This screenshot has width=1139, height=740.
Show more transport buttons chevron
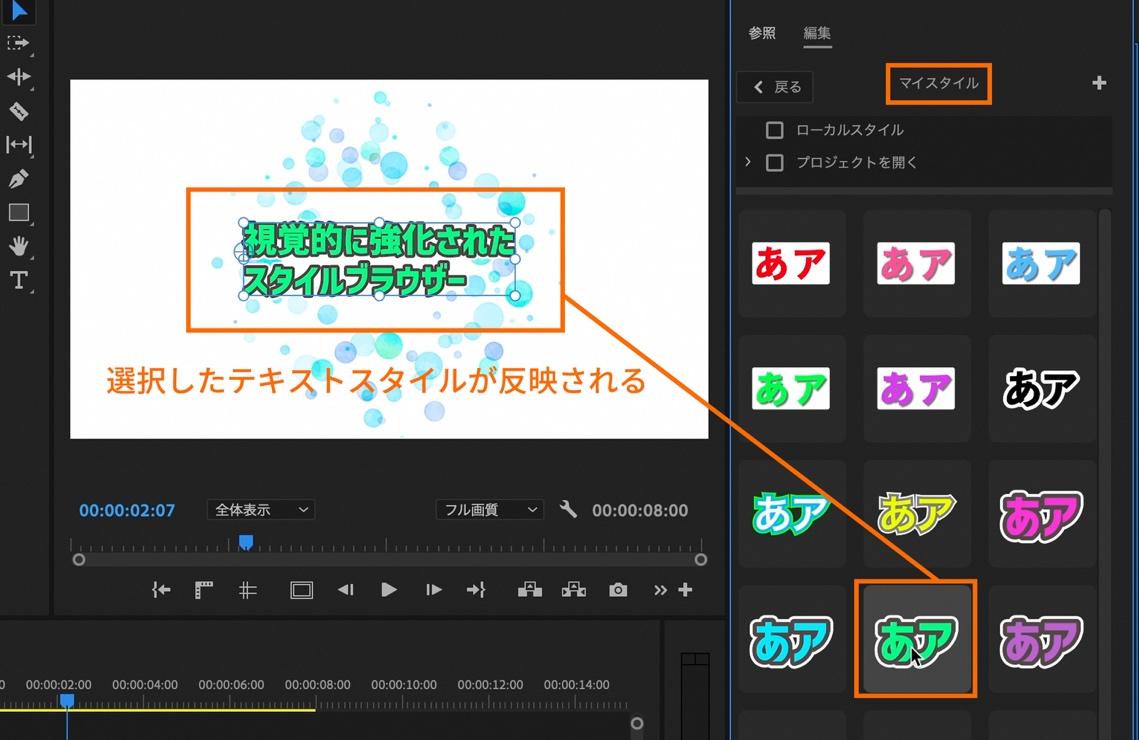660,590
